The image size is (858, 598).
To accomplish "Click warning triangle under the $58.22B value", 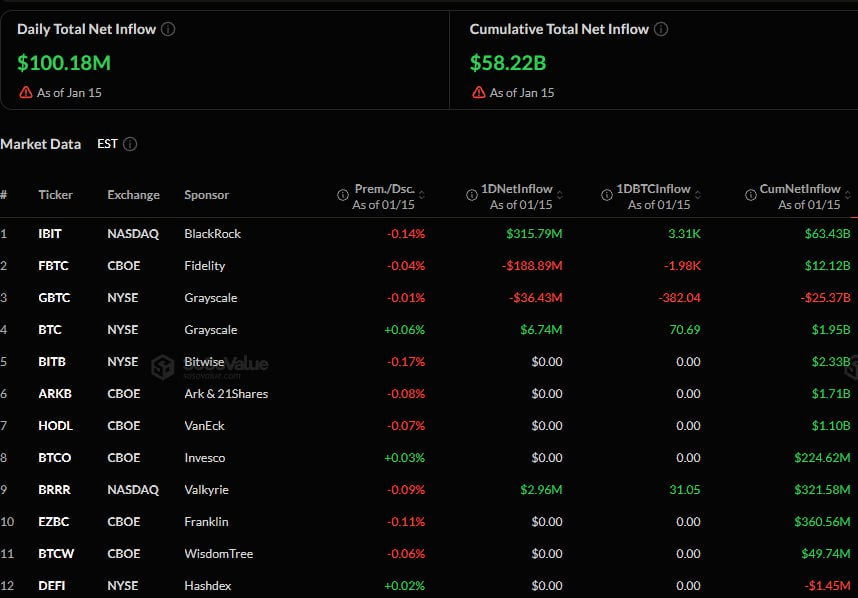I will click(x=477, y=92).
